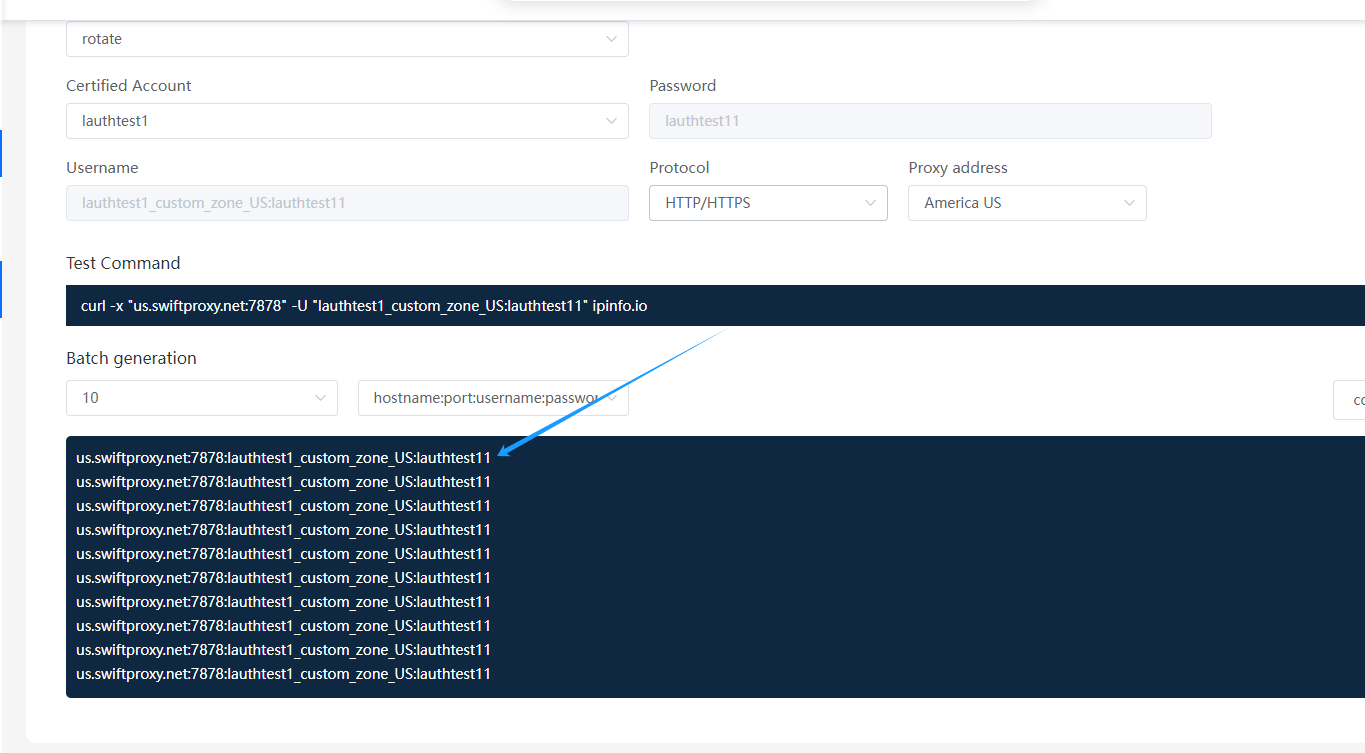
Task: Click the curl test command text
Action: point(364,306)
